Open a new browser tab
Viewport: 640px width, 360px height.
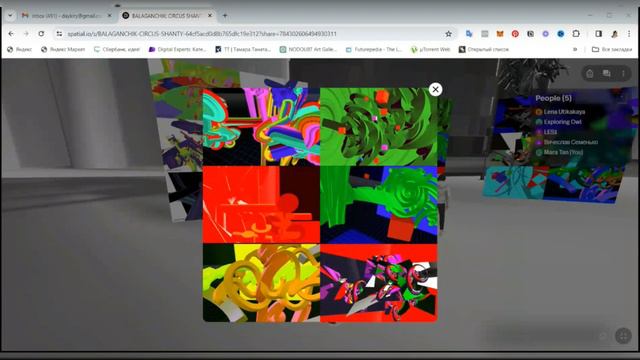[225, 16]
